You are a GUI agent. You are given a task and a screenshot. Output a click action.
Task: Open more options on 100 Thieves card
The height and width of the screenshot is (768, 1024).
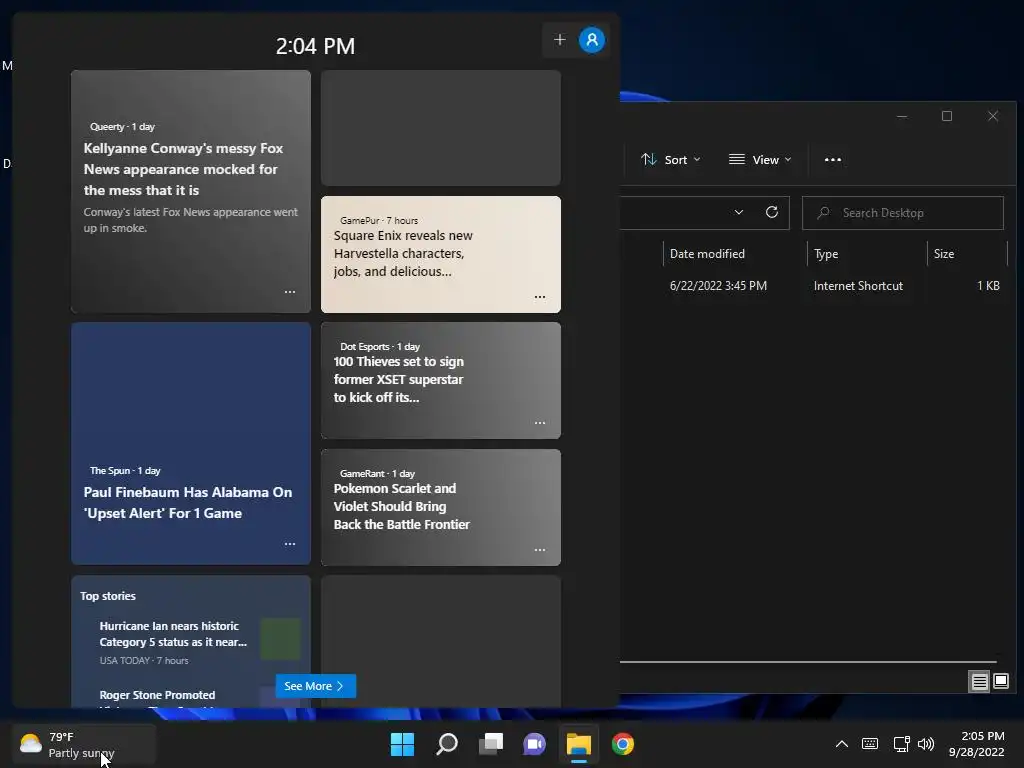(x=539, y=423)
